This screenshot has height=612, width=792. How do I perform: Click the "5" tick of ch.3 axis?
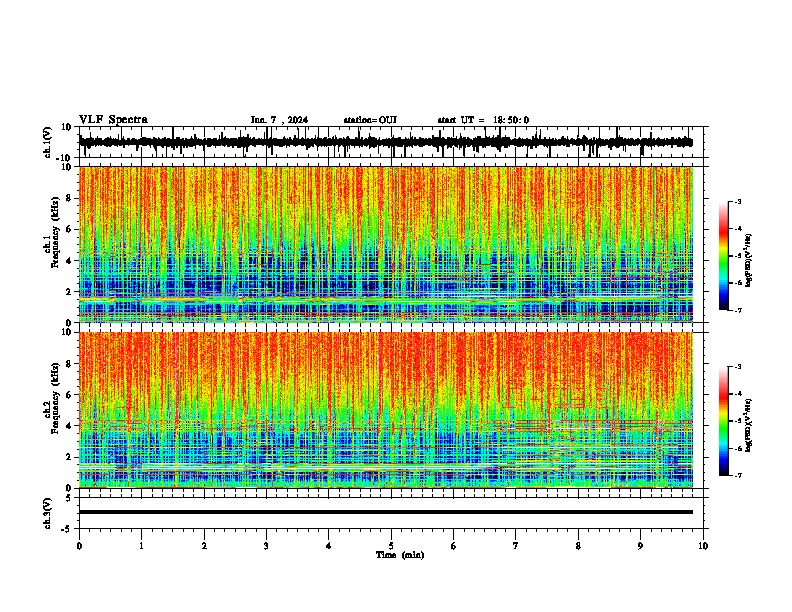click(70, 498)
